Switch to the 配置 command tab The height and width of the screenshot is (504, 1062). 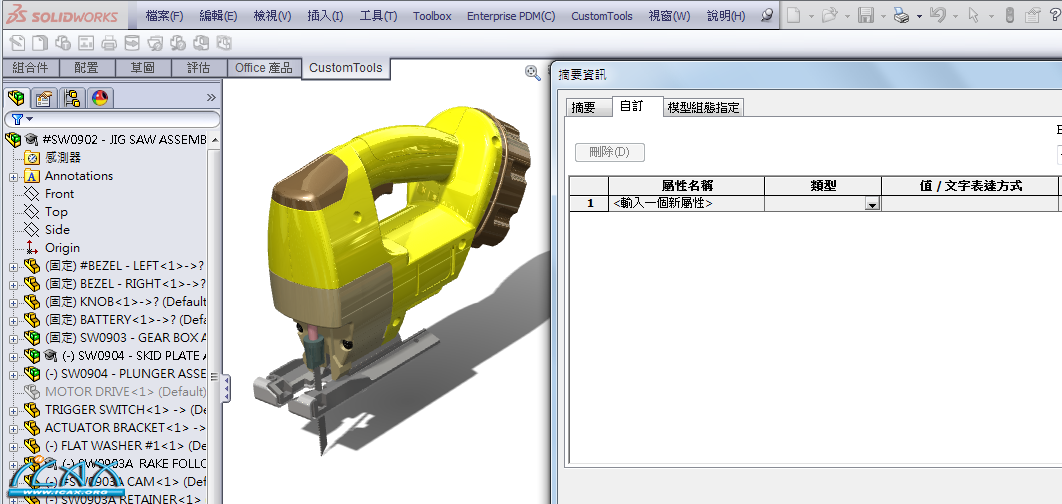pos(87,68)
